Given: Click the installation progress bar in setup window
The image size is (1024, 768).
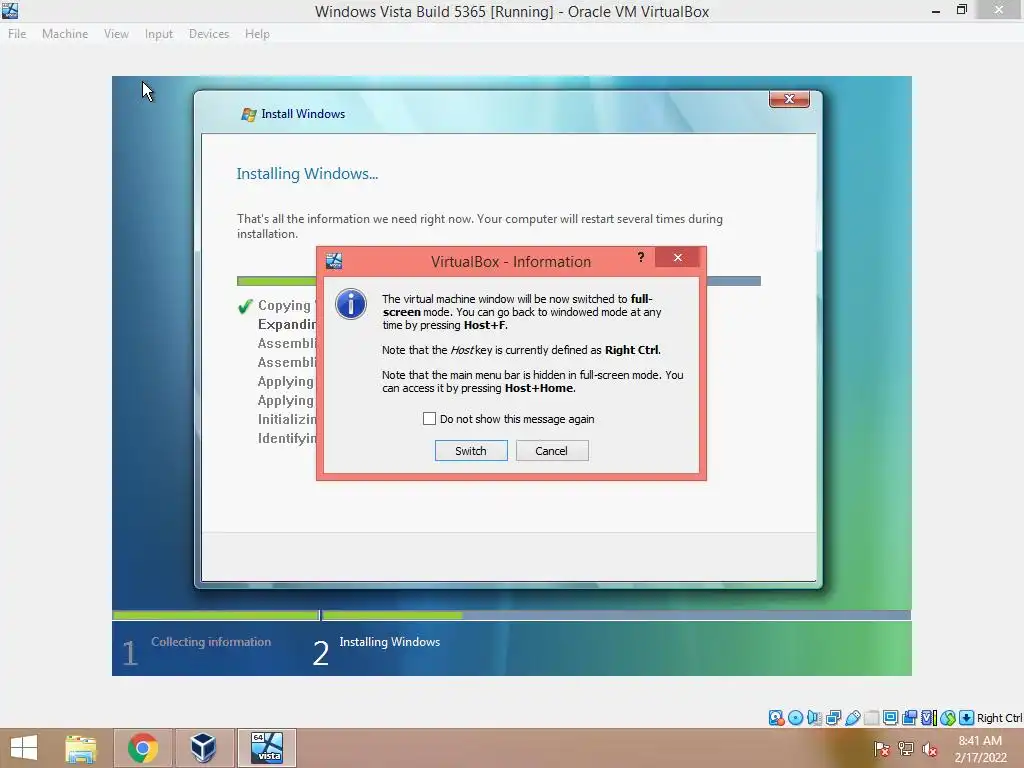Looking at the screenshot, I should click(499, 281).
